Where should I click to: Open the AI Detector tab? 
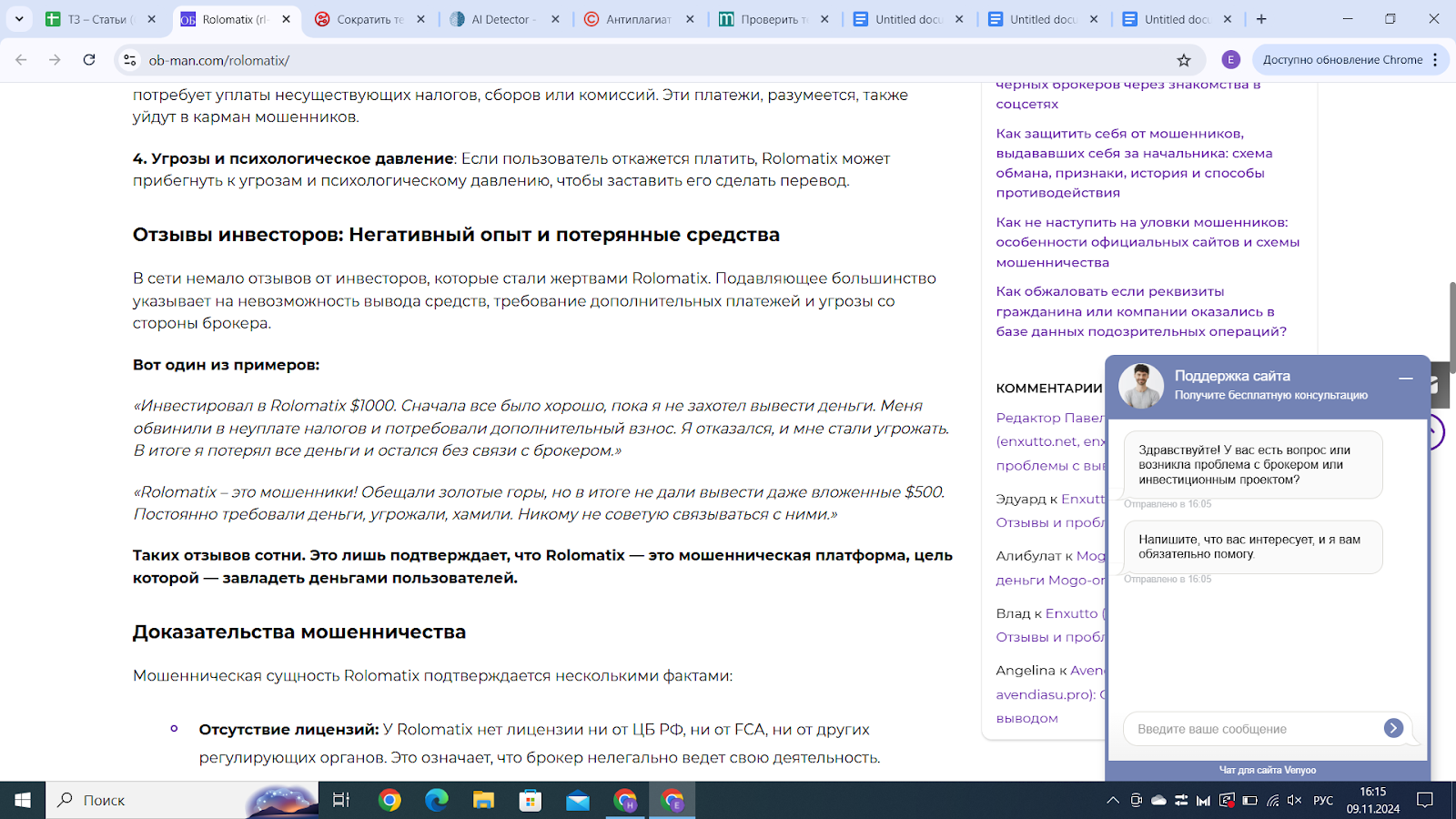[506, 19]
